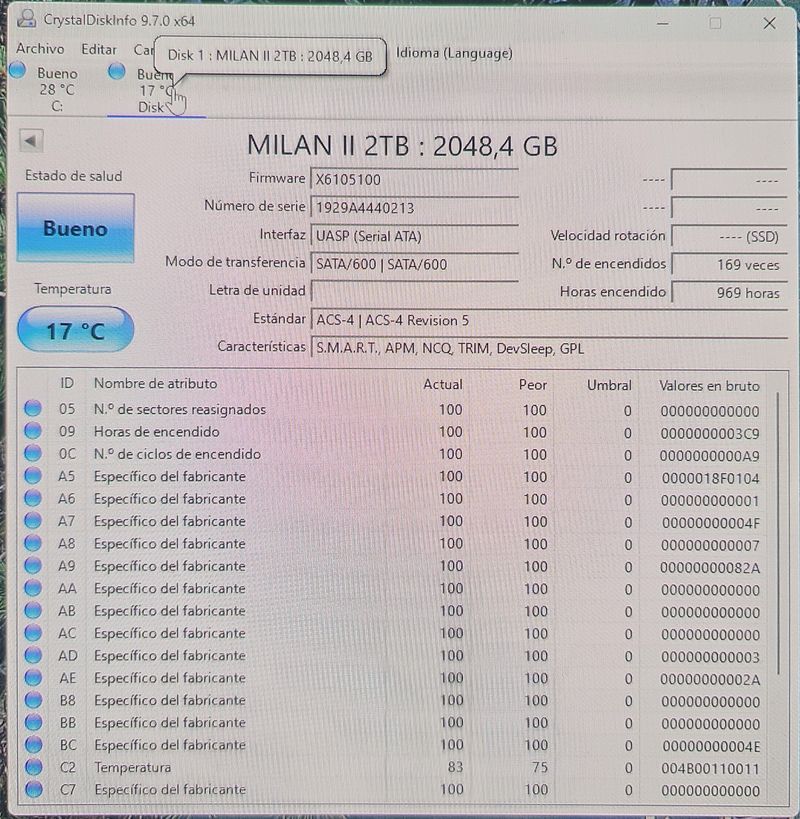
Task: Click the status dot for attribute C7
Action: tap(33, 789)
